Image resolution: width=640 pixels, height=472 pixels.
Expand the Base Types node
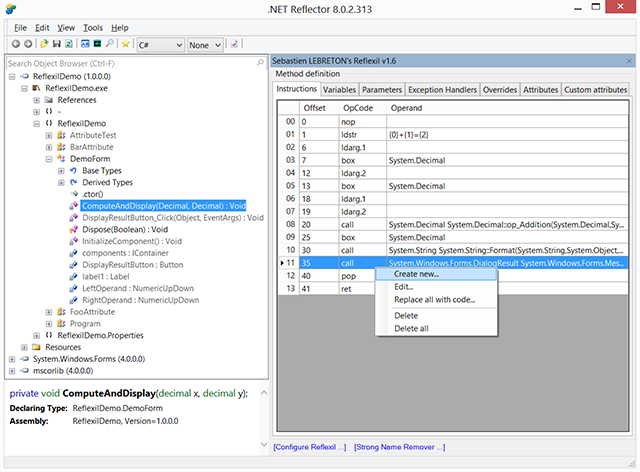(x=61, y=171)
